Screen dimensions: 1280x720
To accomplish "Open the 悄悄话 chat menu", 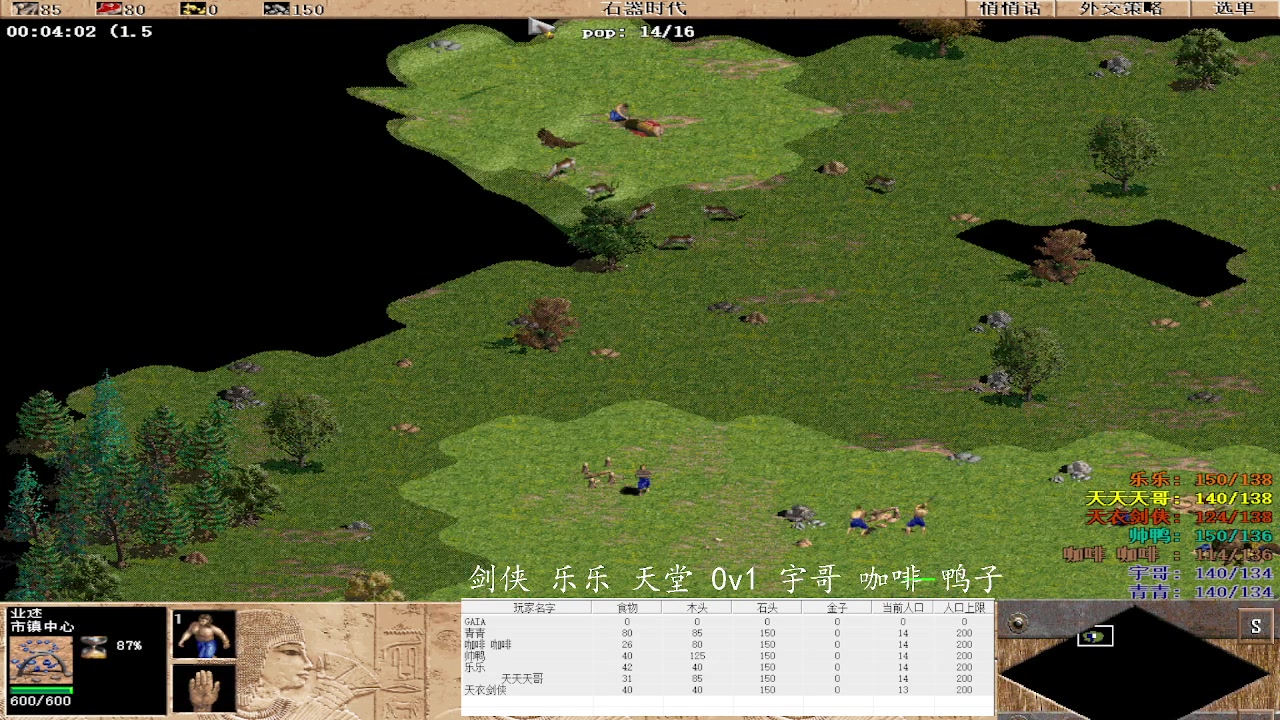I will coord(1010,8).
